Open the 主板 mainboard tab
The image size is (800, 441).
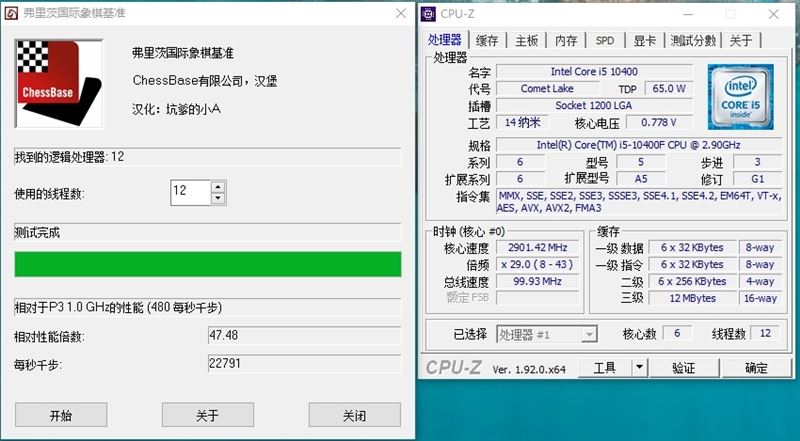coord(526,40)
